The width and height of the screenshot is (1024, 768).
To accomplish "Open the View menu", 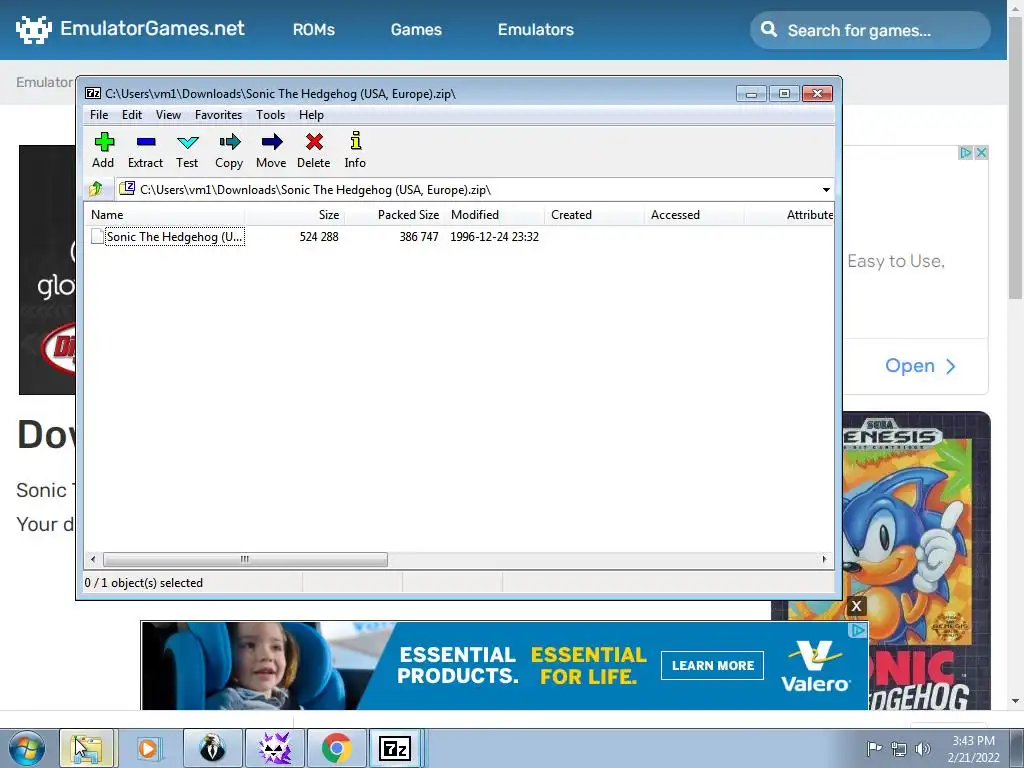I will click(168, 115).
